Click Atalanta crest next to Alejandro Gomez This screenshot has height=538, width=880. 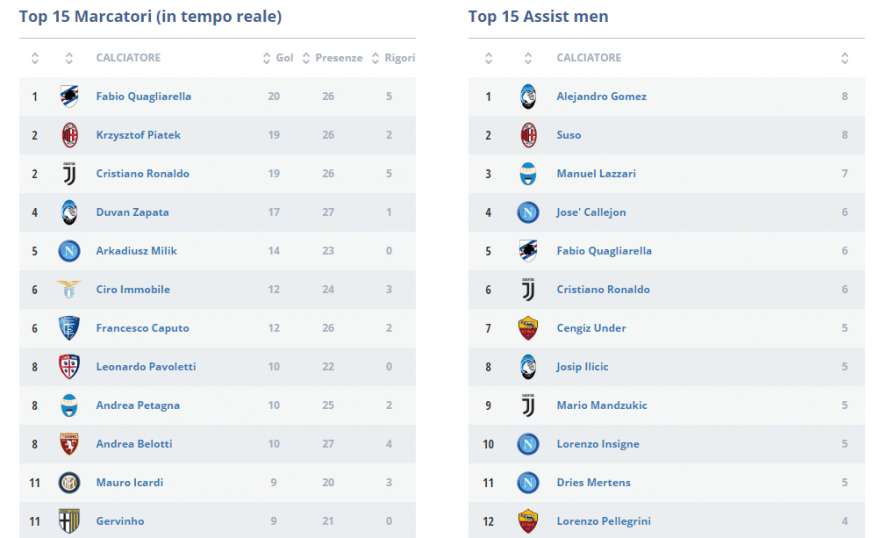(x=528, y=96)
